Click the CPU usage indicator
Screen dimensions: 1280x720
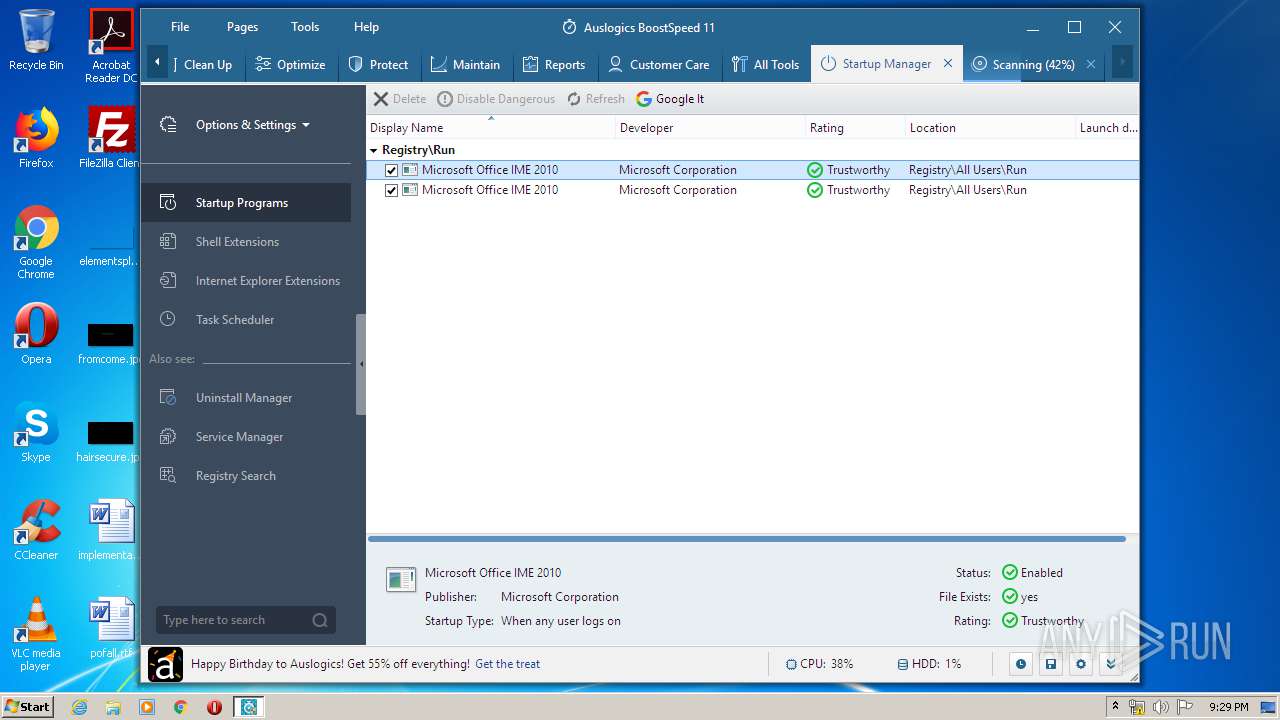point(819,664)
